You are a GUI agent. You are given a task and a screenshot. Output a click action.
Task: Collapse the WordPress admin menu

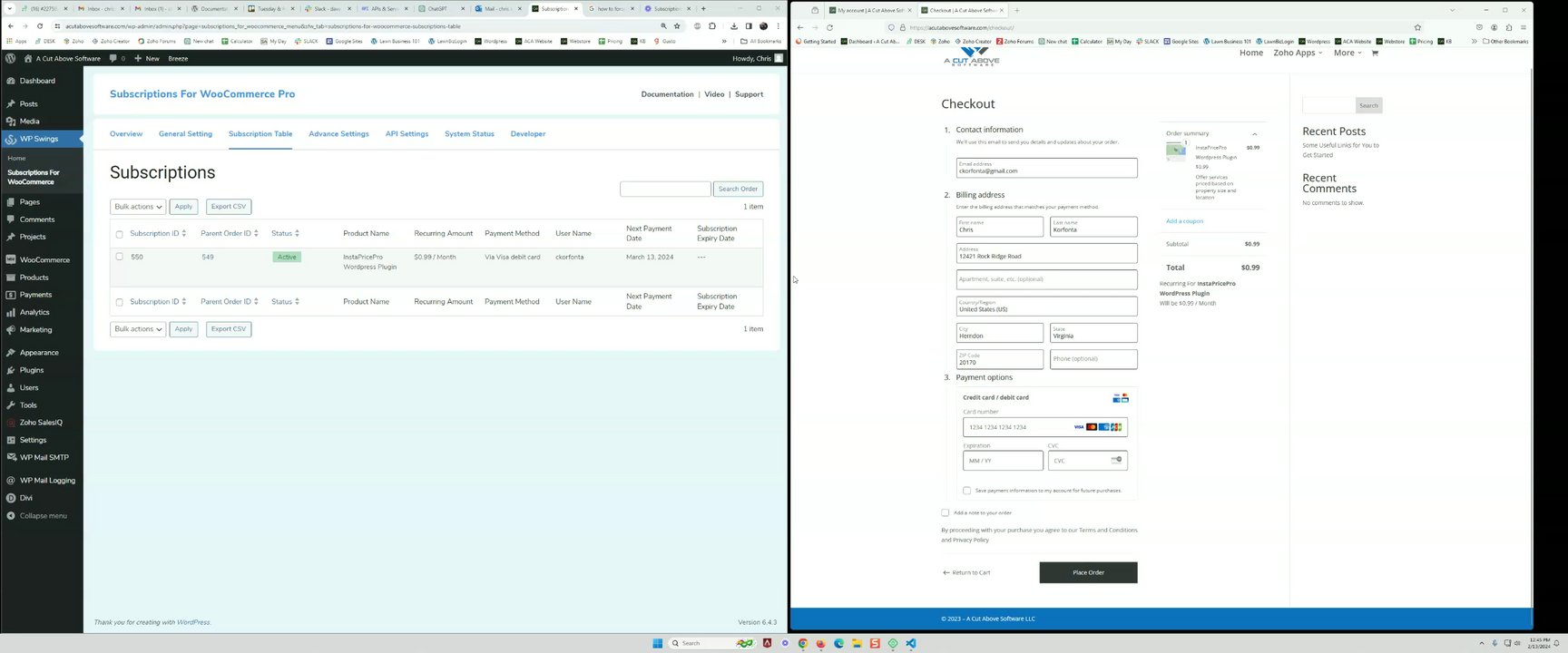pyautogui.click(x=43, y=516)
